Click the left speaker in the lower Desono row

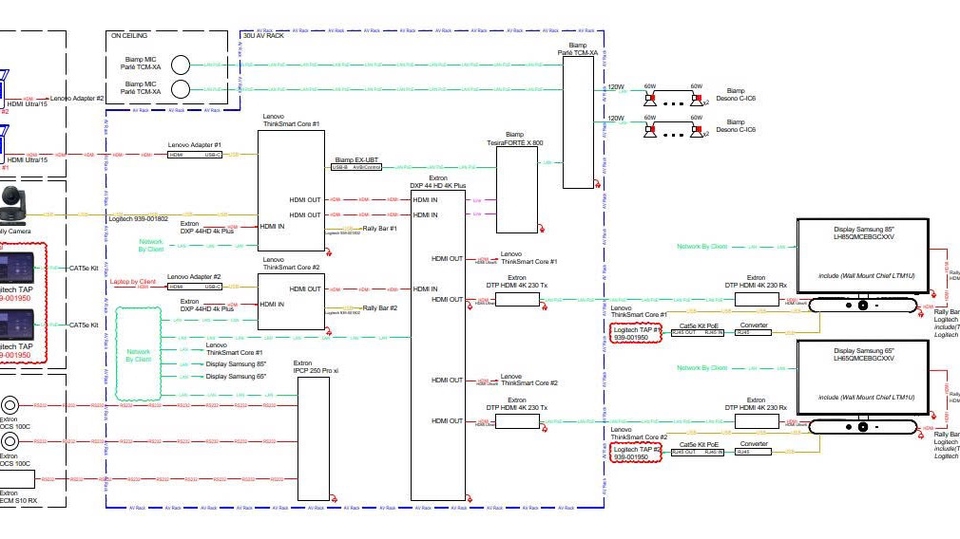(x=650, y=130)
